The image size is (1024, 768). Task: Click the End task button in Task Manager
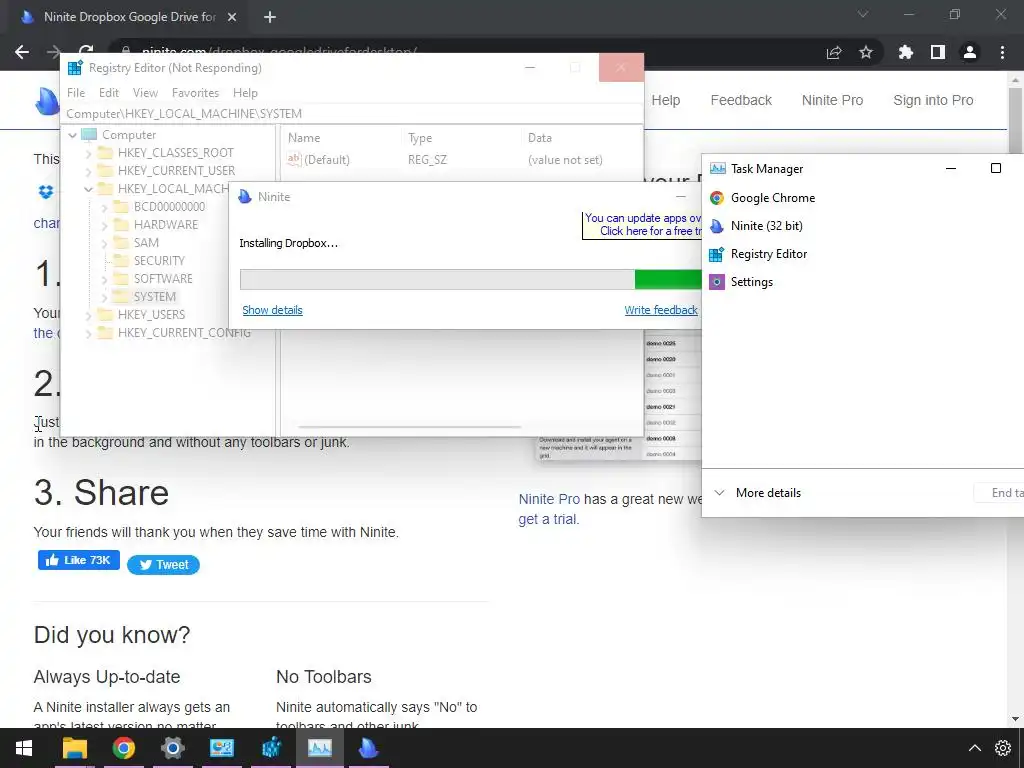(x=999, y=493)
